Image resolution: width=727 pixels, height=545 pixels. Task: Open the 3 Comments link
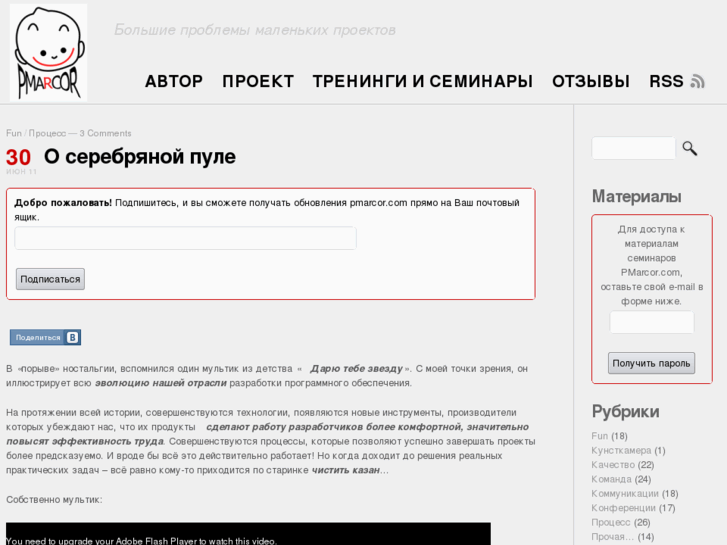point(106,133)
